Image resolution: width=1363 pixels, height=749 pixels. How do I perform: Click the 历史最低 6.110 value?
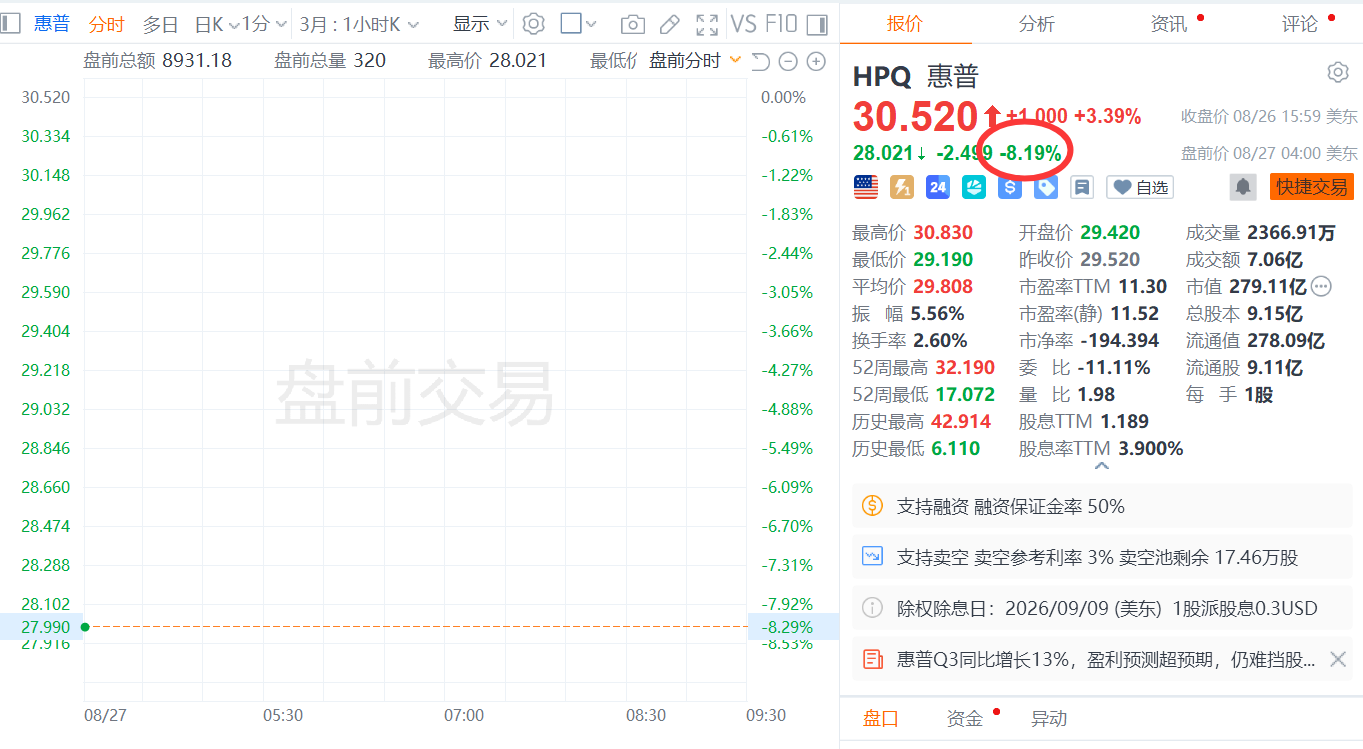(956, 449)
